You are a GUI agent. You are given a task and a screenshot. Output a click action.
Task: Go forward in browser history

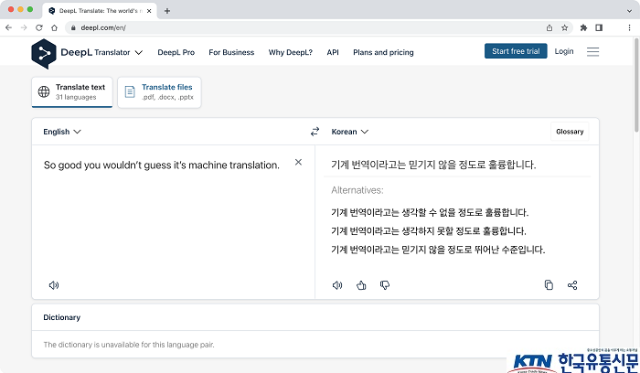coord(24,28)
